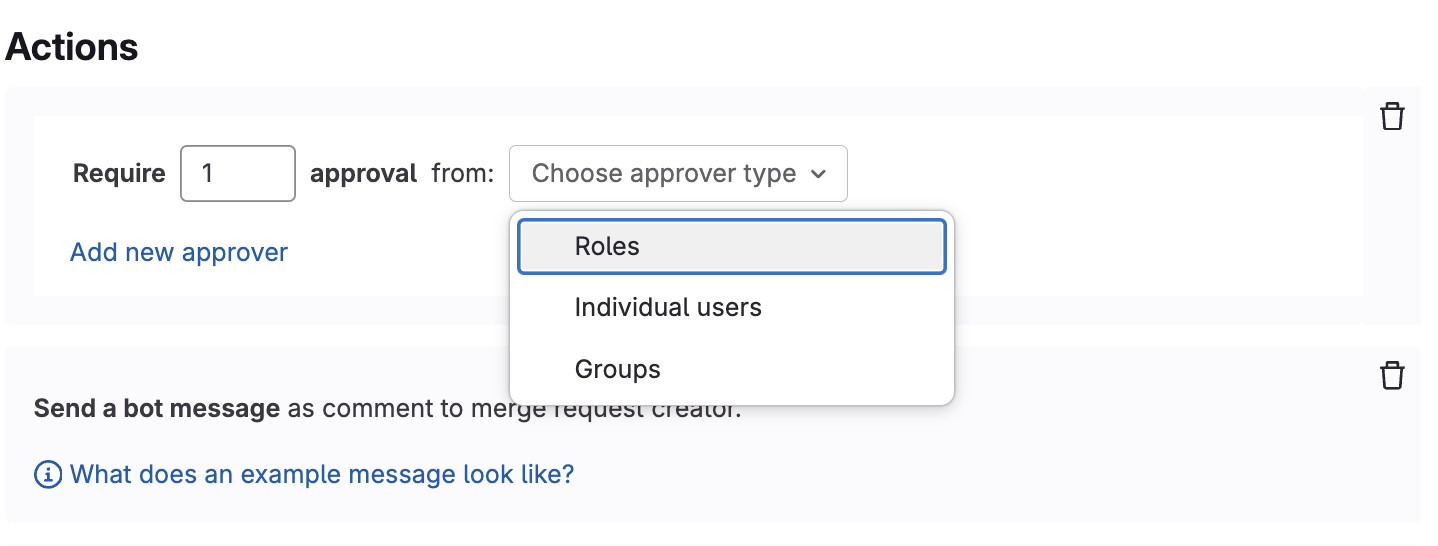The width and height of the screenshot is (1438, 546).
Task: Remove the bot message action
Action: click(1392, 376)
